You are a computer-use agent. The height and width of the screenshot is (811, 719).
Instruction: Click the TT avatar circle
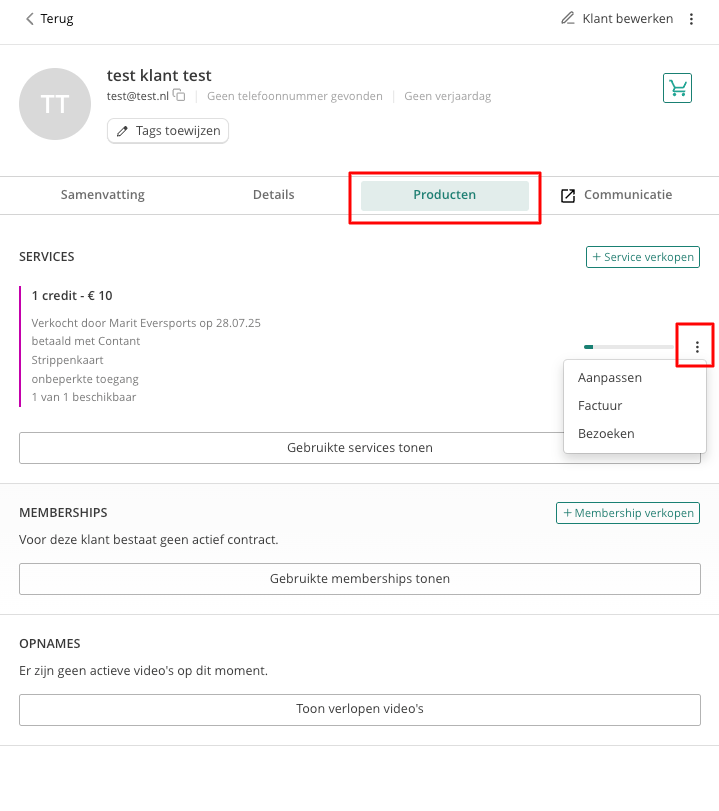pos(55,104)
